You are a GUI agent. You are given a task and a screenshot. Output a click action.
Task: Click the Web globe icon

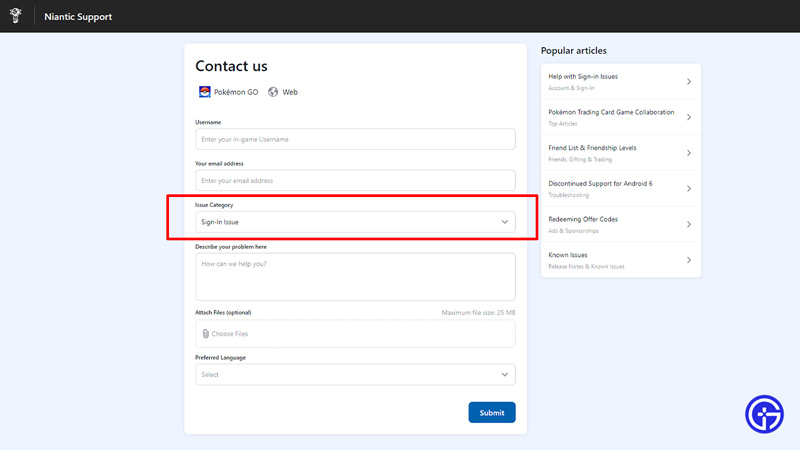click(273, 92)
